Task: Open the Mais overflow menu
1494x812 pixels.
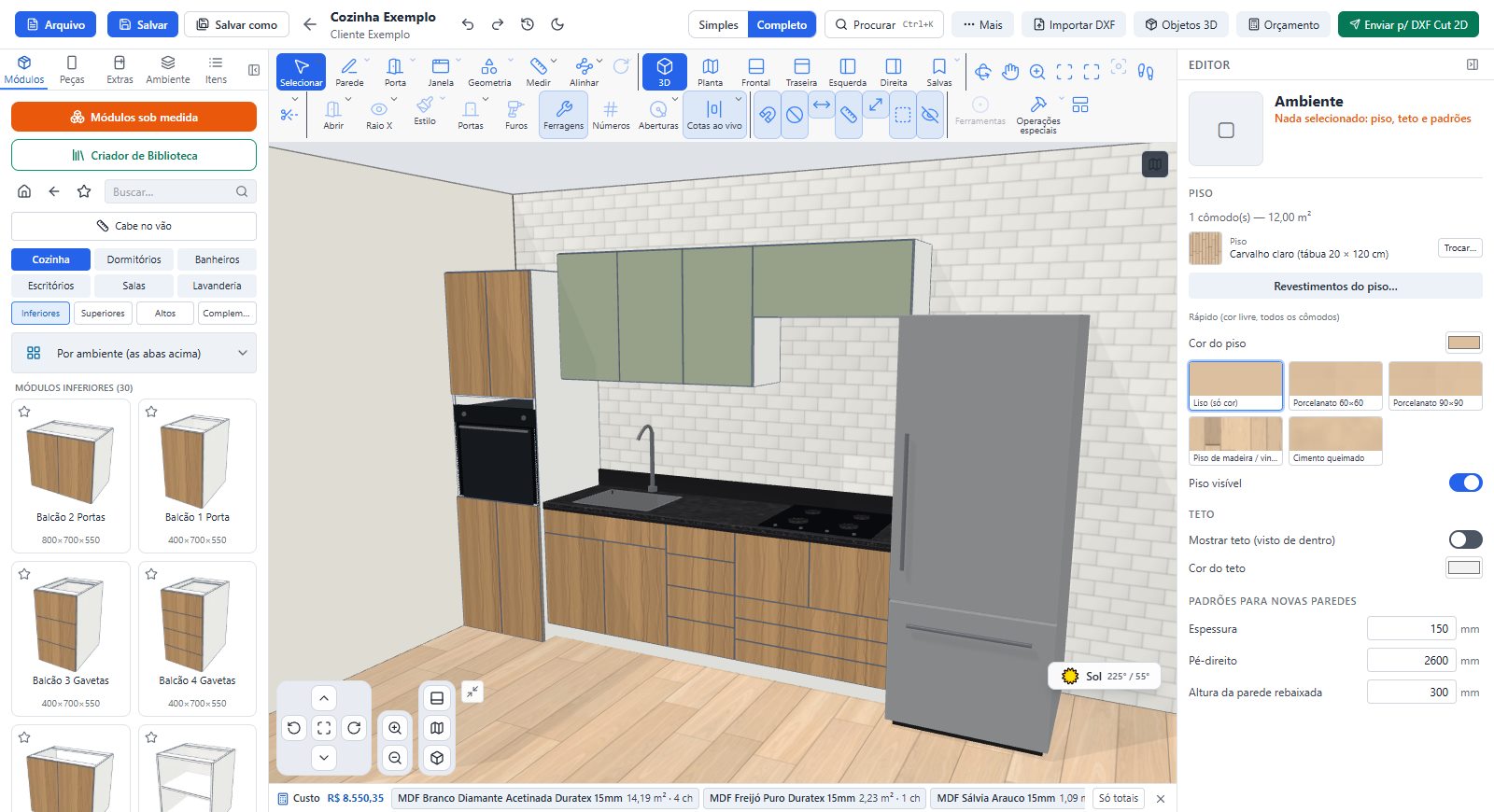Action: (x=983, y=24)
